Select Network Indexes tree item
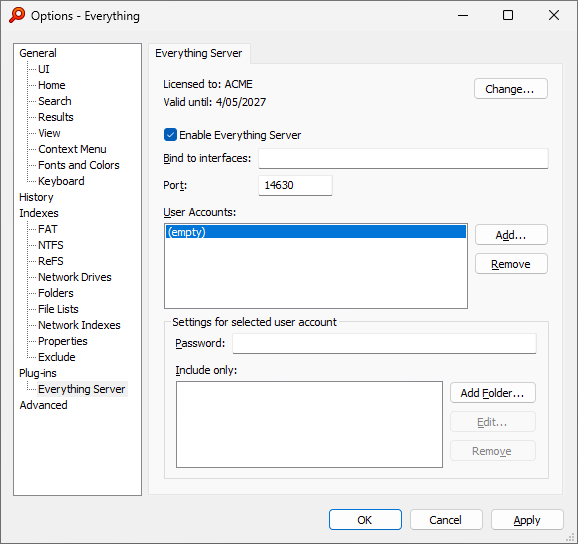This screenshot has height=544, width=578. (79, 325)
